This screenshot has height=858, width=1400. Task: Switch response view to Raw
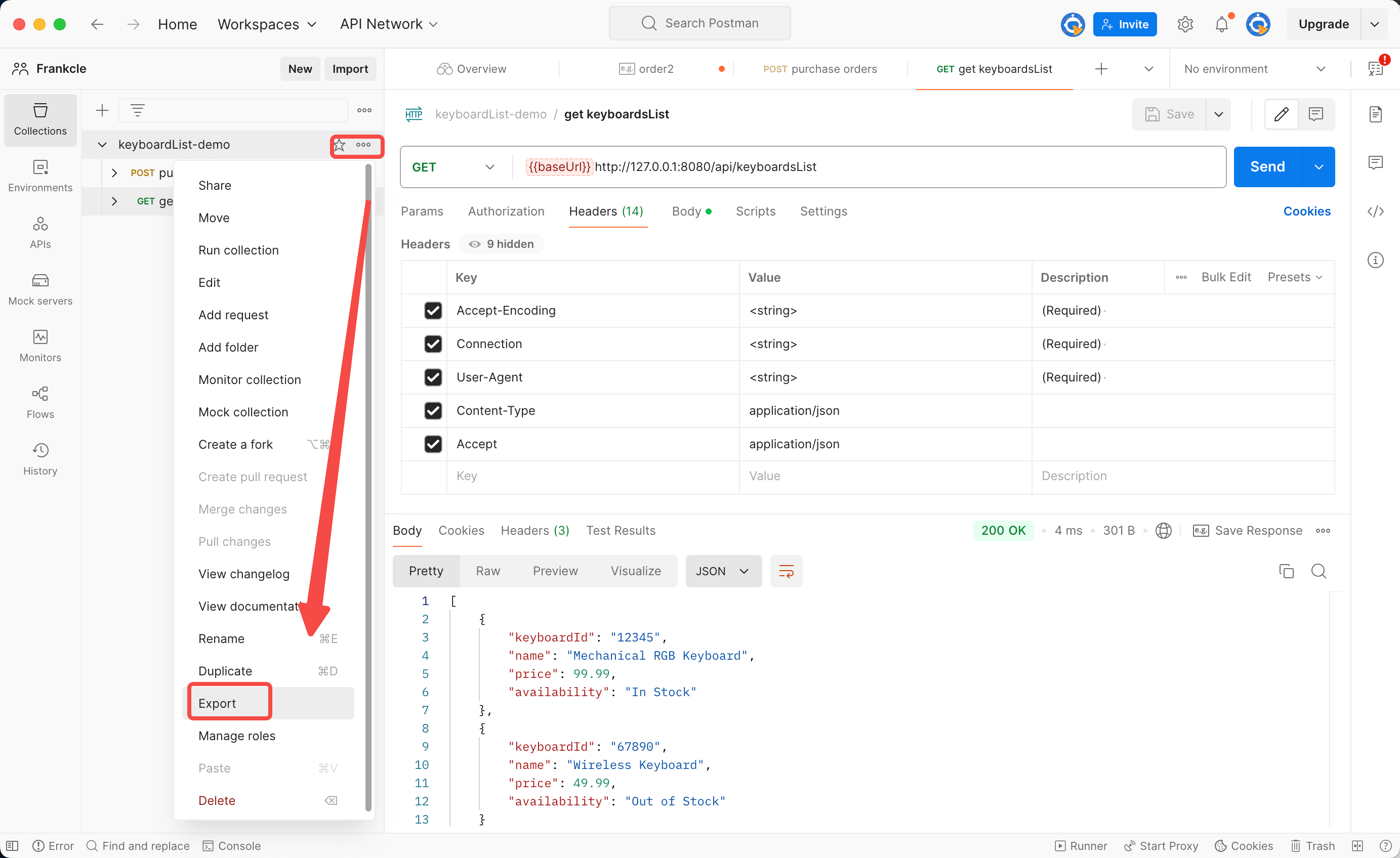[488, 571]
